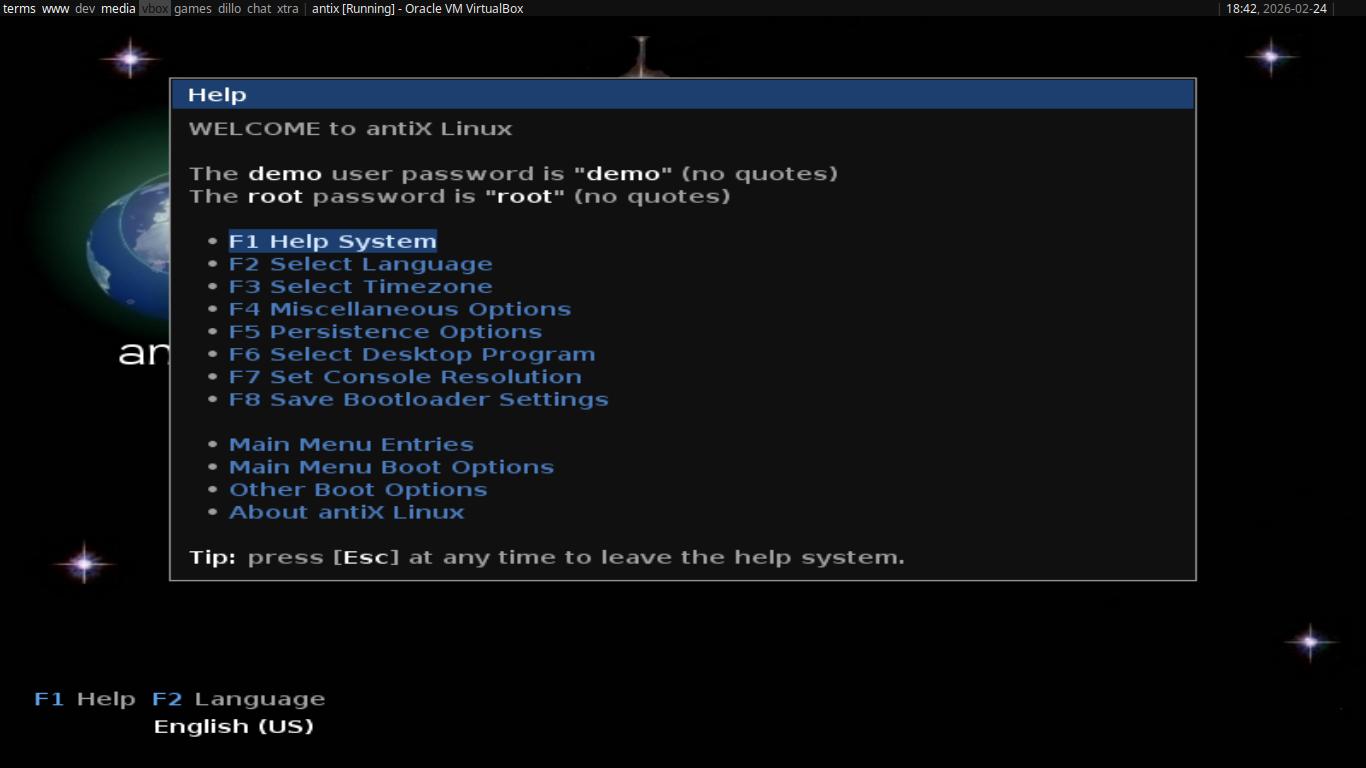Select F7 Set Console Resolution

tap(405, 376)
